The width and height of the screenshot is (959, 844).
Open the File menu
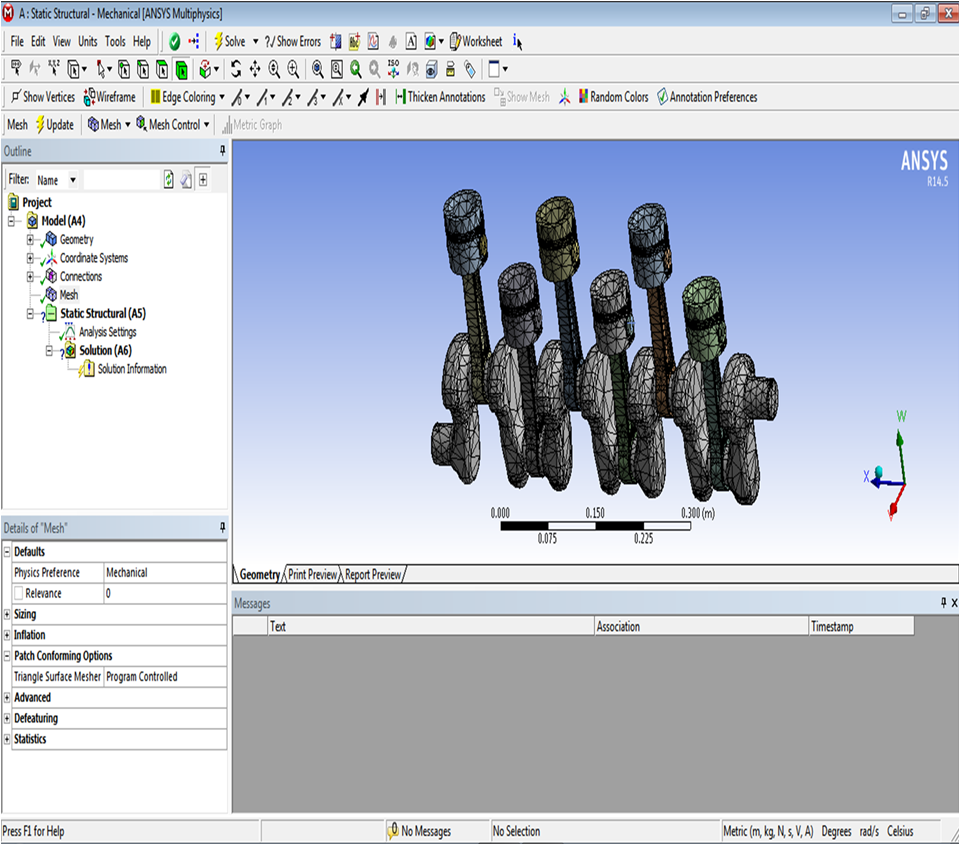tap(17, 42)
